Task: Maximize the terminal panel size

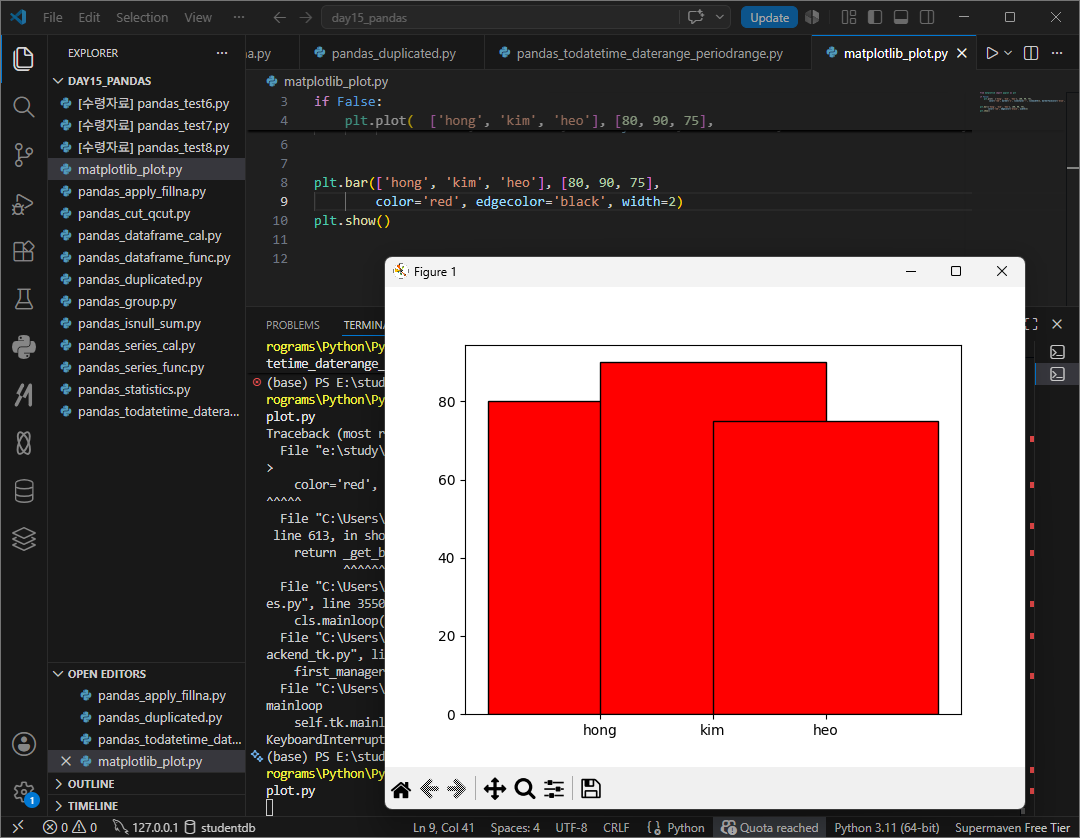Action: point(1031,324)
